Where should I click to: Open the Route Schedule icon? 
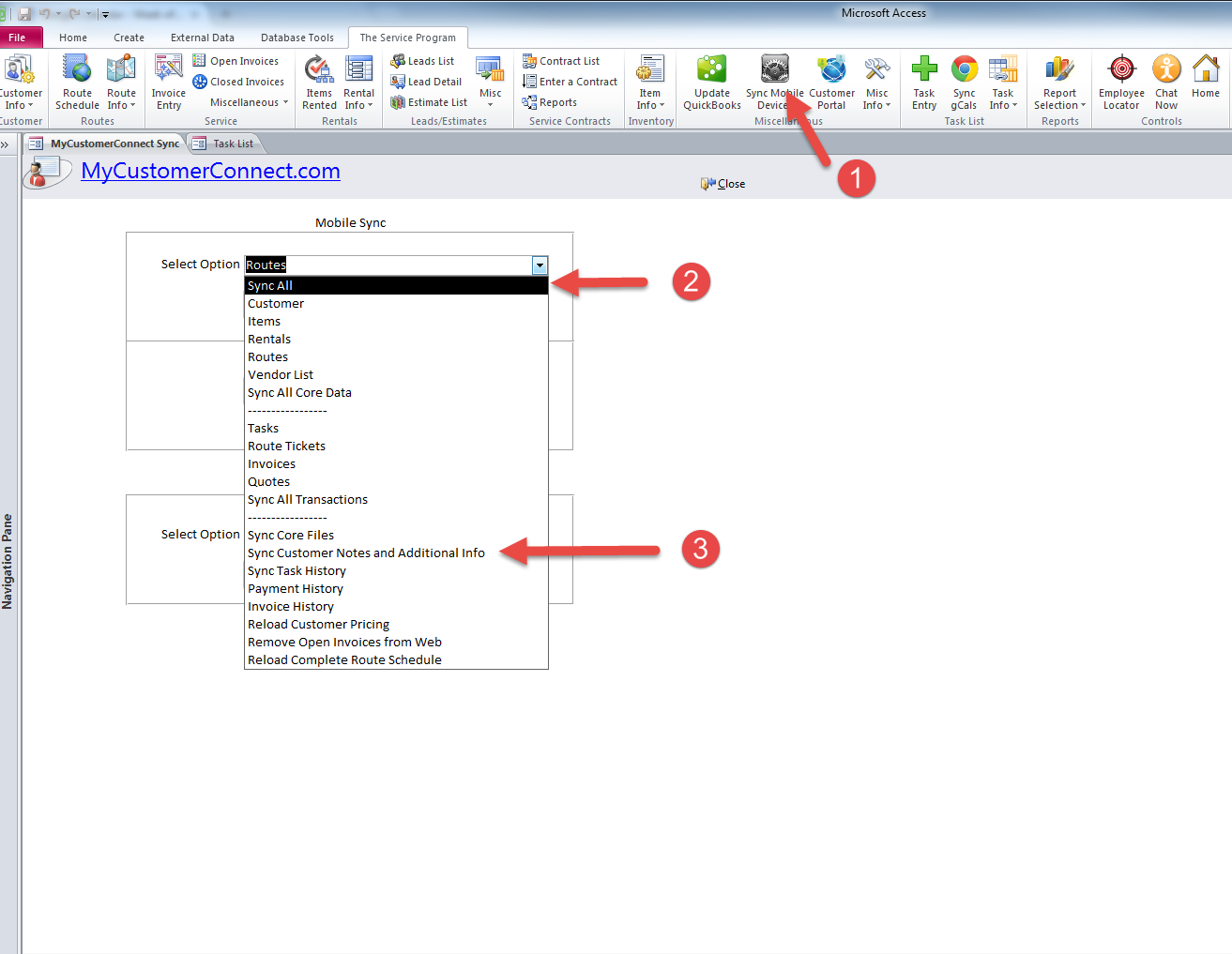(x=77, y=82)
